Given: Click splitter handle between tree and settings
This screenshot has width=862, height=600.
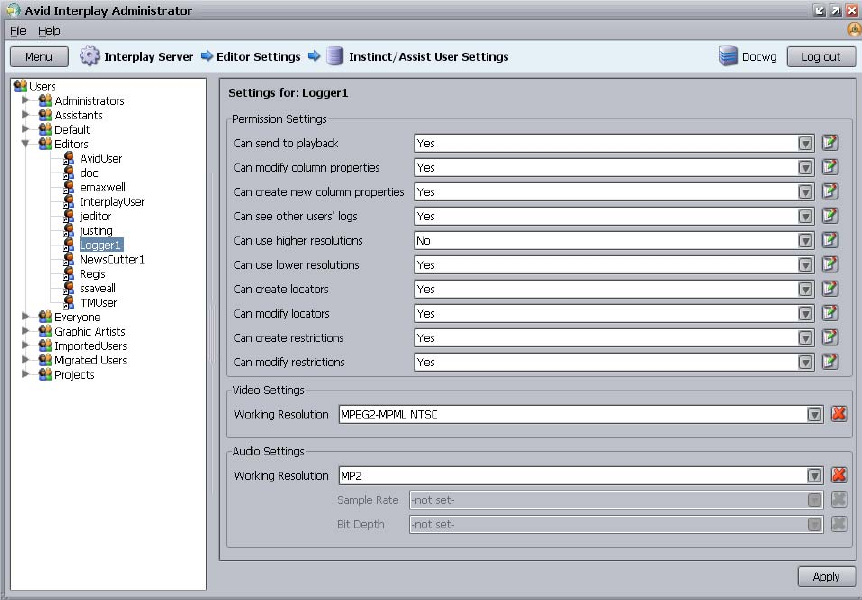Looking at the screenshot, I should click(x=212, y=334).
